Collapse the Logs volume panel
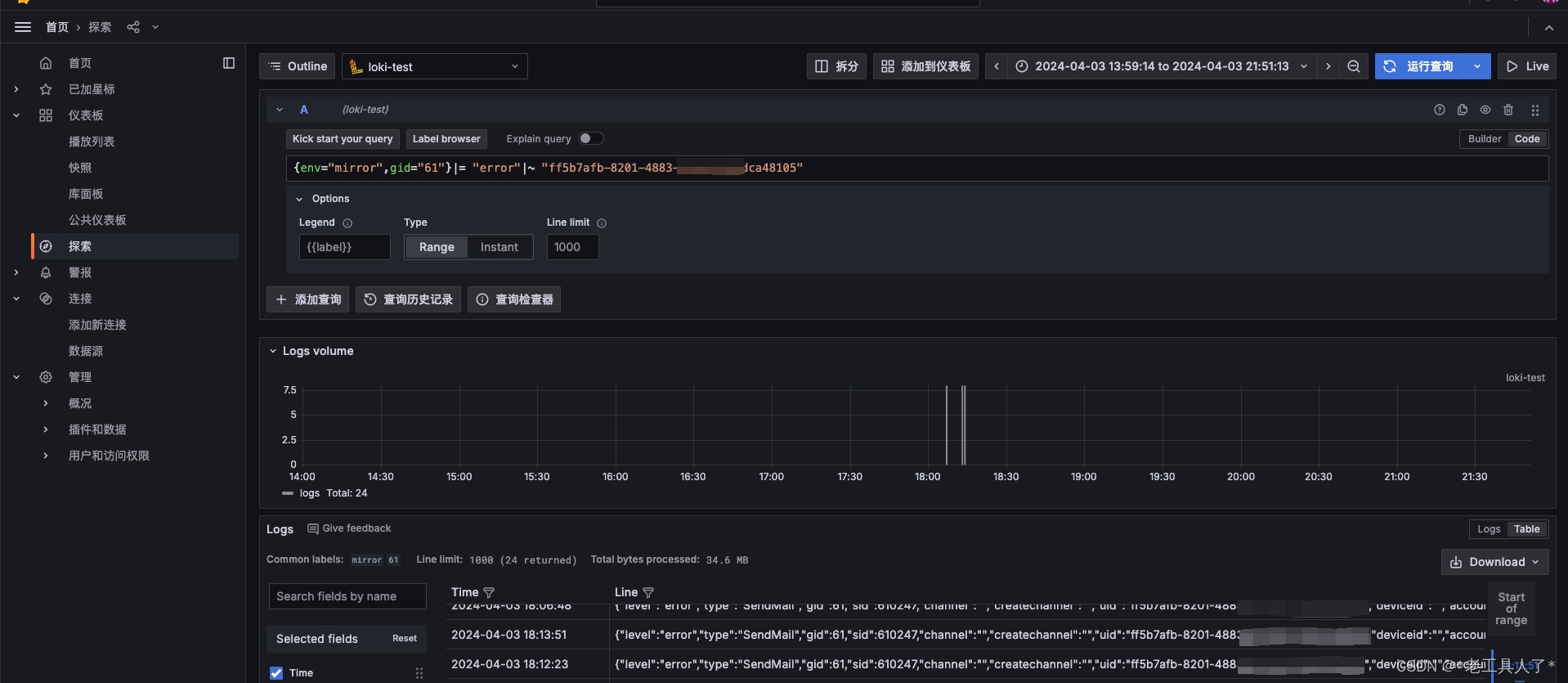 point(273,351)
